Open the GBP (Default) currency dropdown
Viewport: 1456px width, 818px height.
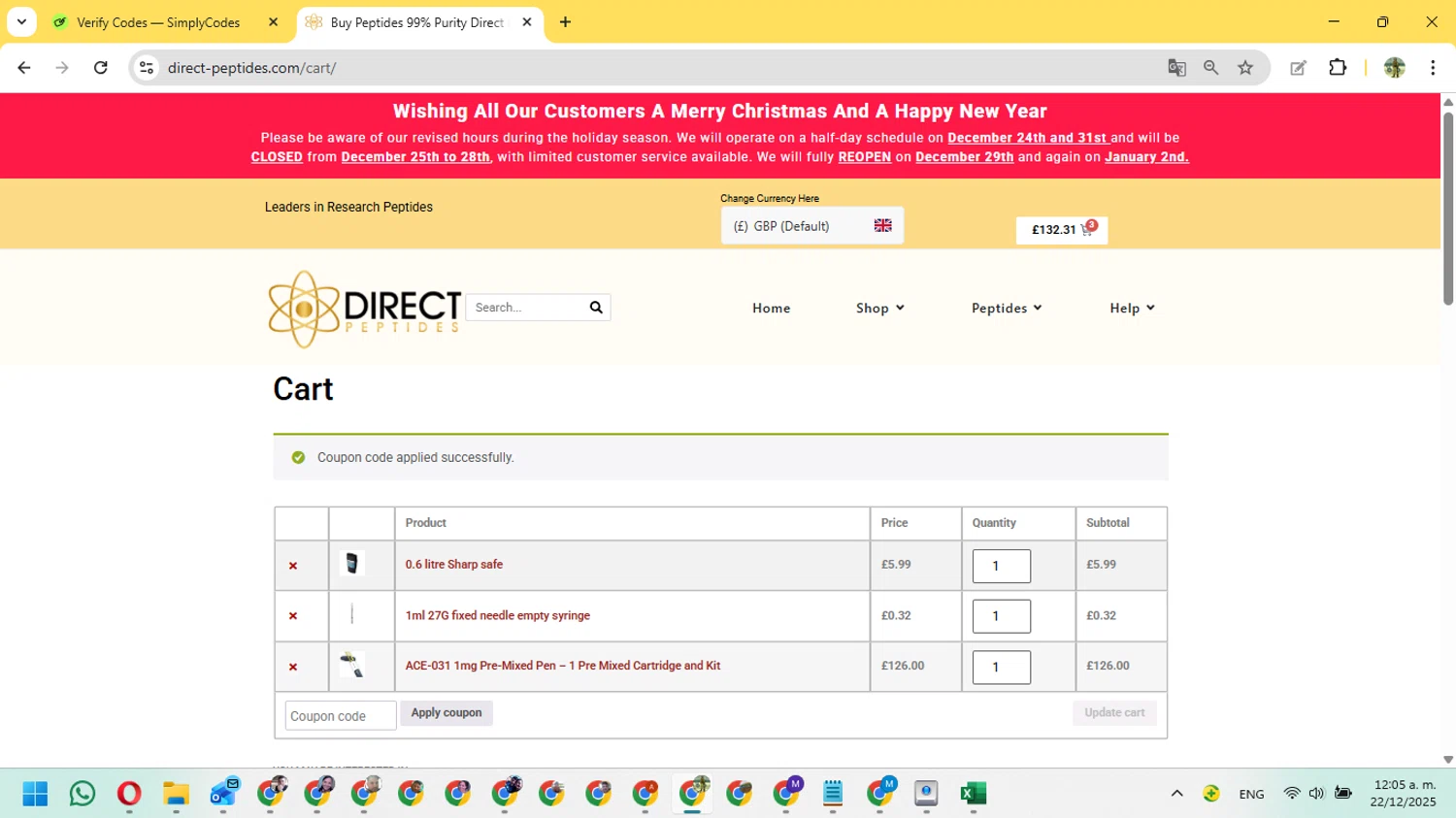[x=811, y=226]
